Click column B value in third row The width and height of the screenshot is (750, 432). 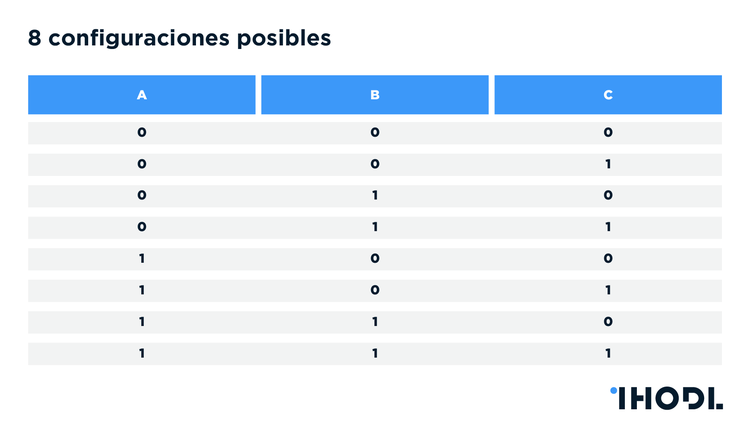375,195
